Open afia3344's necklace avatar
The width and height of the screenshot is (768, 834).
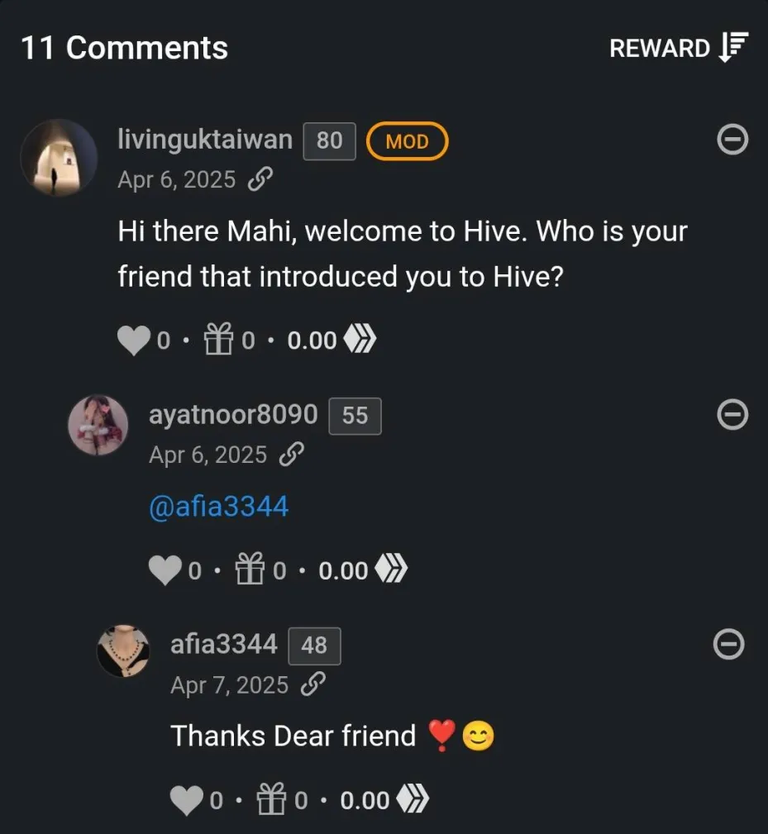click(x=123, y=651)
